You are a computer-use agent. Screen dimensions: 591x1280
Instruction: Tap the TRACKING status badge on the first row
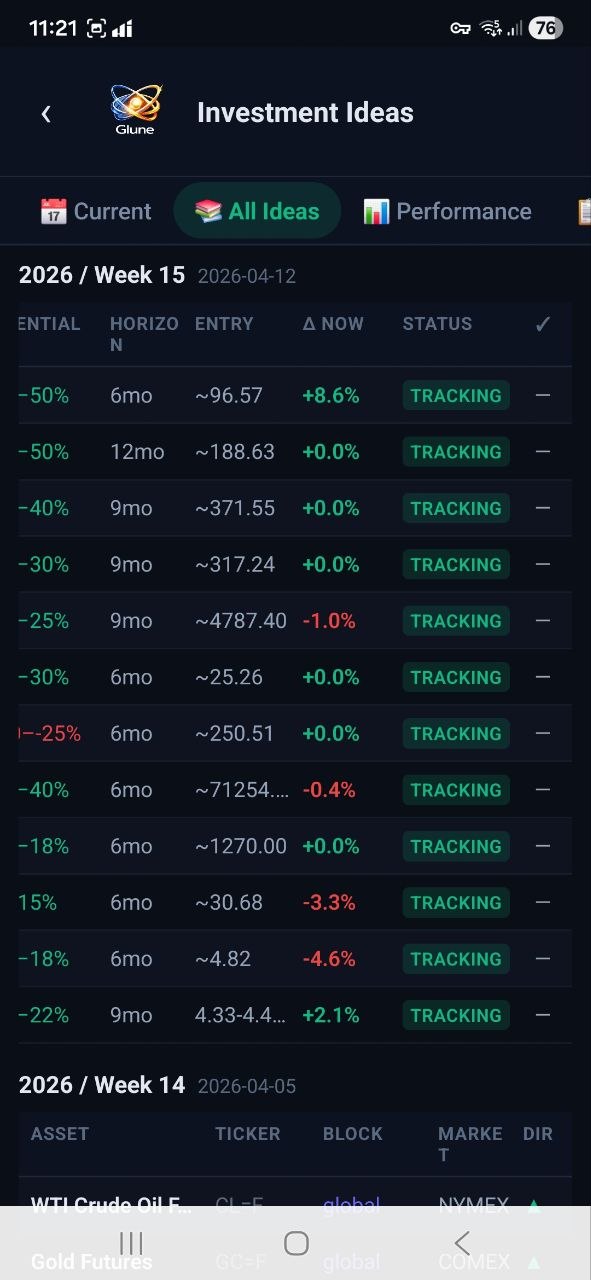[456, 395]
